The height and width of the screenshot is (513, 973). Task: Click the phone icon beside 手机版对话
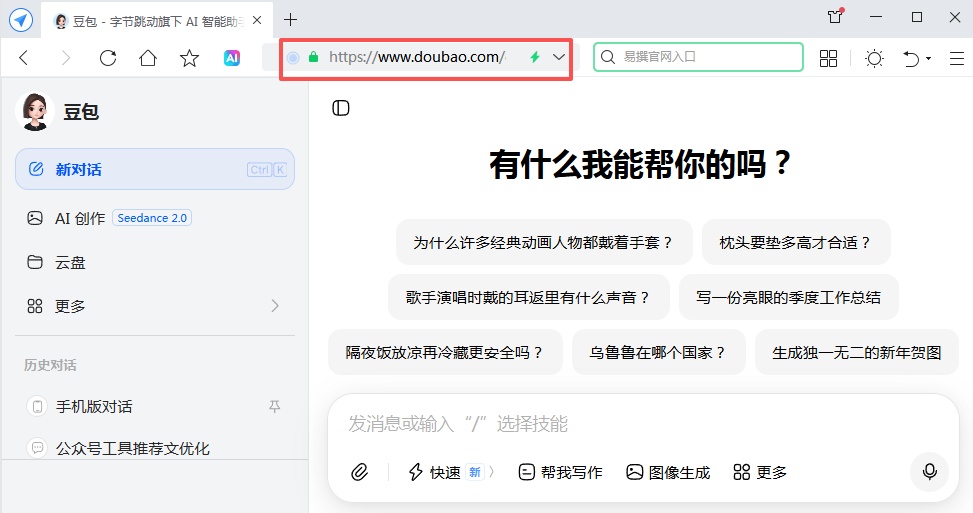pyautogui.click(x=38, y=406)
